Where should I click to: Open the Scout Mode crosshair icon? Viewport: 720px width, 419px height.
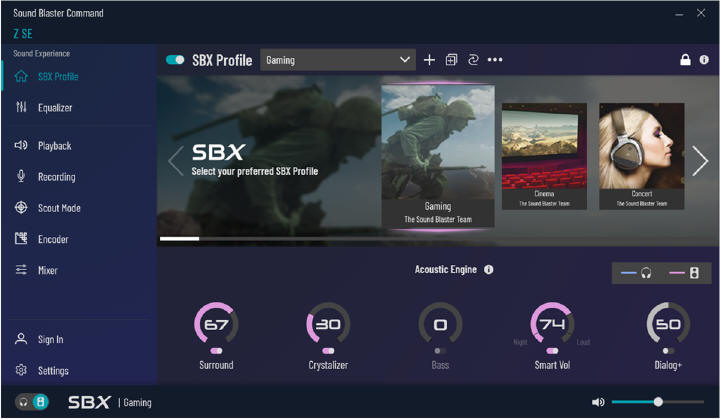[21, 208]
